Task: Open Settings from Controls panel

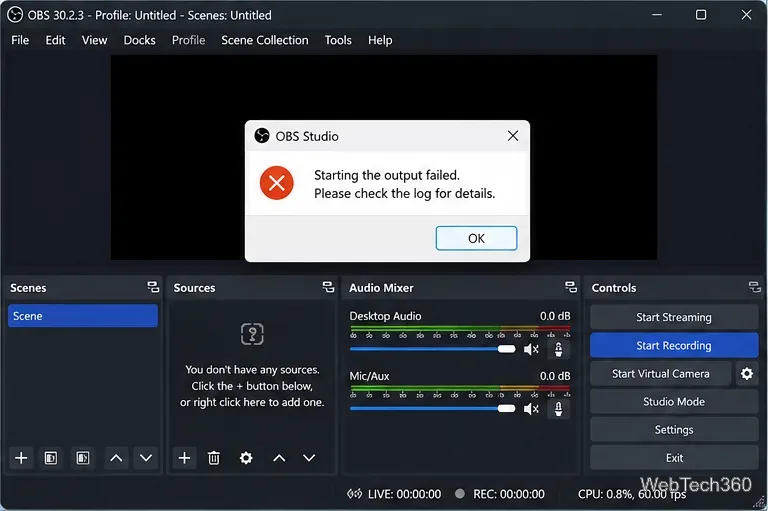Action: tap(674, 430)
